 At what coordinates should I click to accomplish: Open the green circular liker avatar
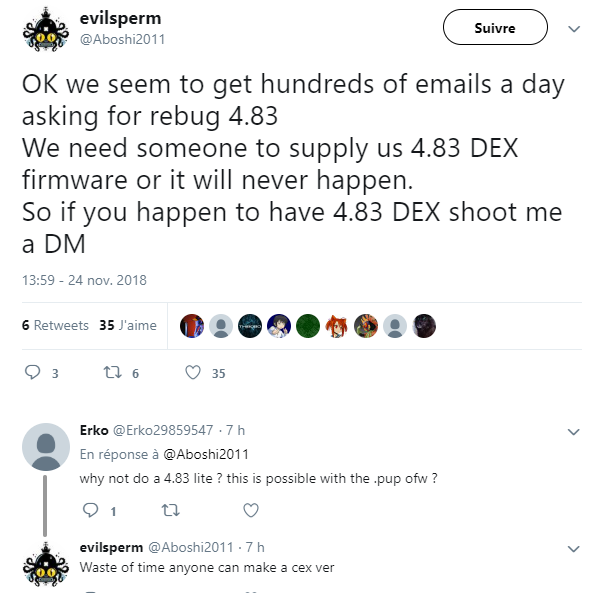click(308, 326)
